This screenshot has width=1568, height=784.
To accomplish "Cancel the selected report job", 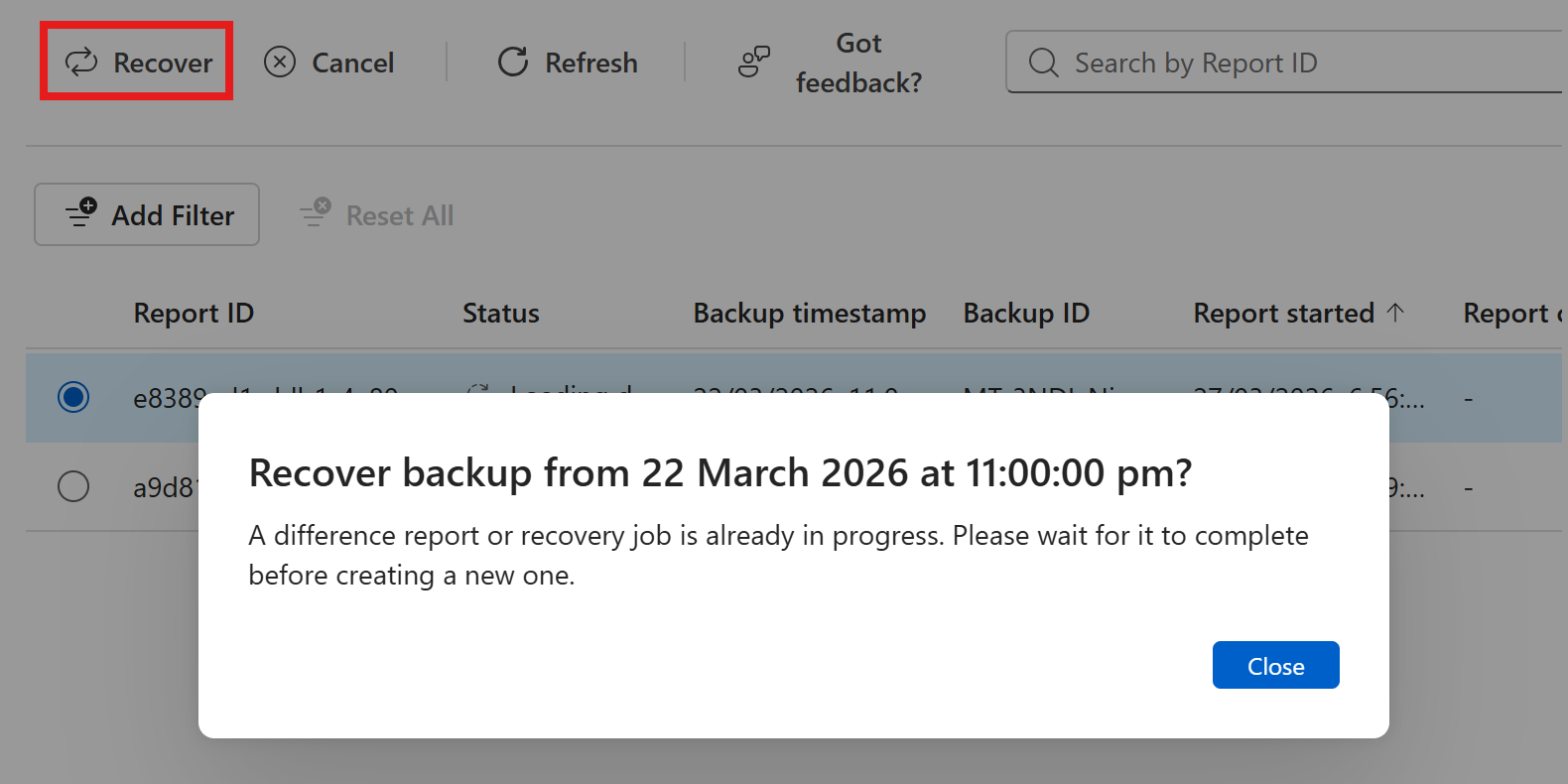I will [x=329, y=63].
